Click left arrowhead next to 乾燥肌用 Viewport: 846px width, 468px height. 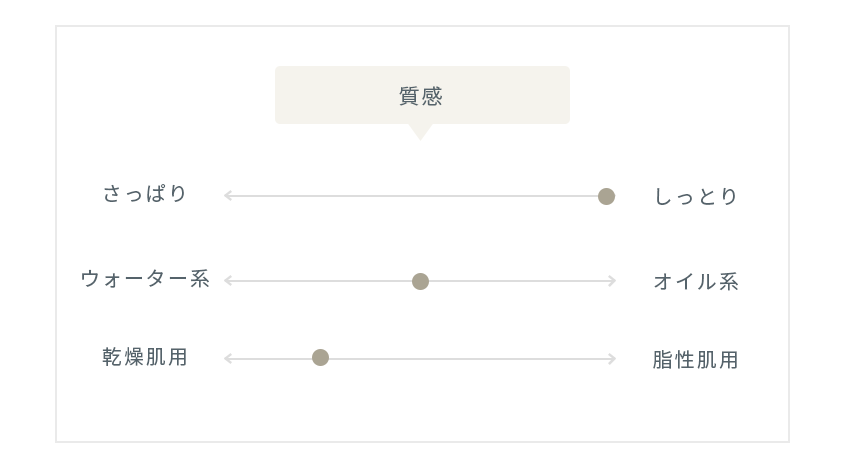(228, 358)
